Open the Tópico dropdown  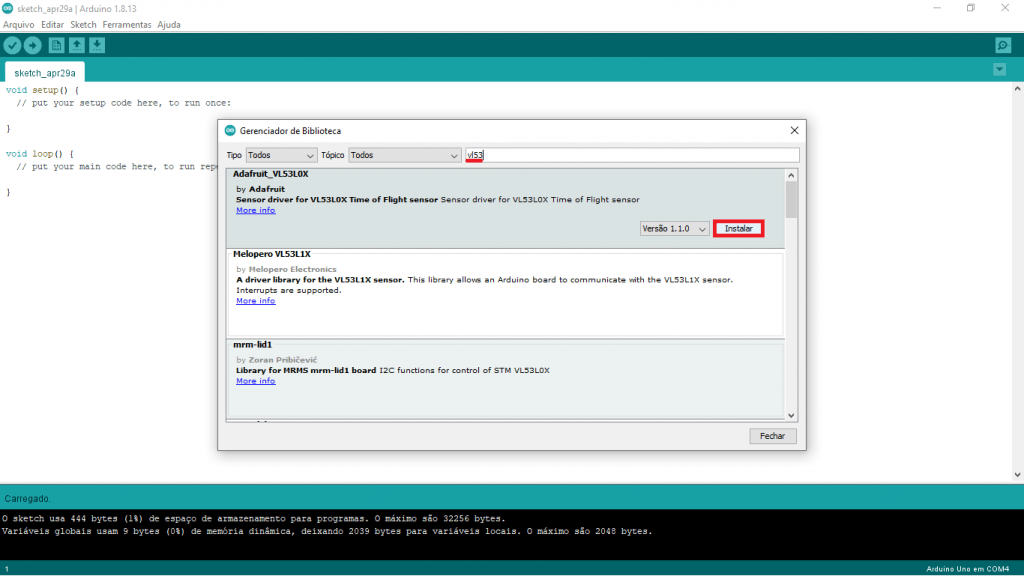(x=403, y=155)
